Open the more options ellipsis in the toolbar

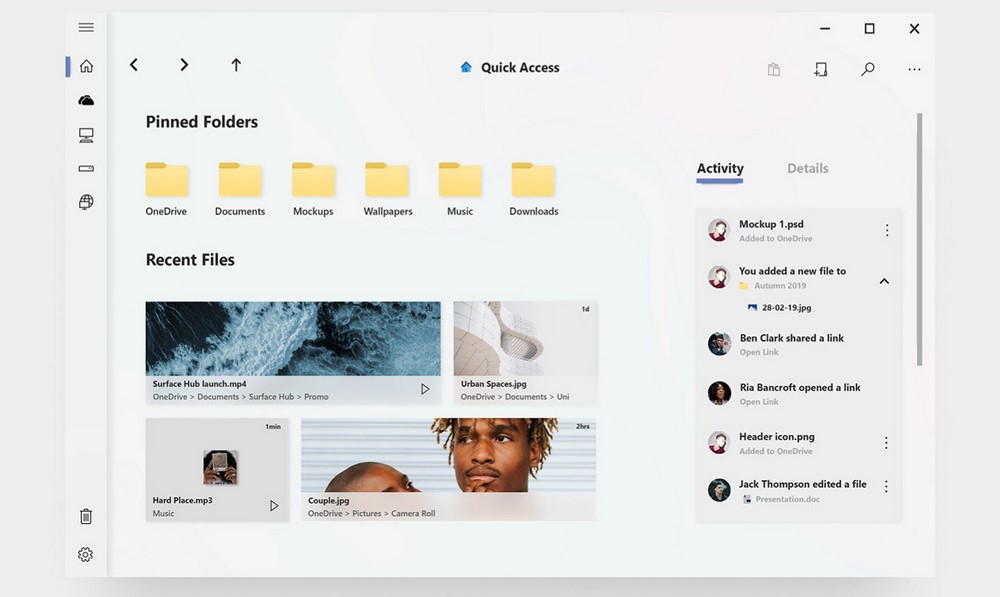(x=914, y=70)
